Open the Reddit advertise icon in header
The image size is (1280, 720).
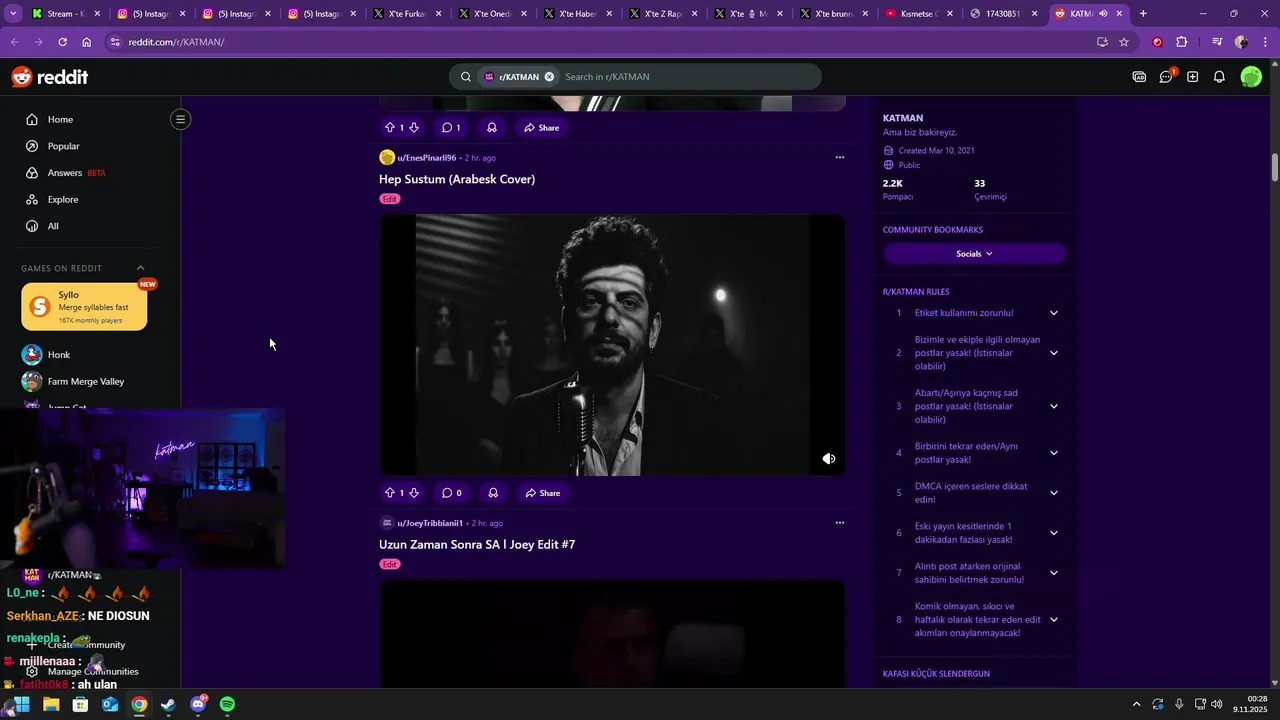click(1139, 77)
